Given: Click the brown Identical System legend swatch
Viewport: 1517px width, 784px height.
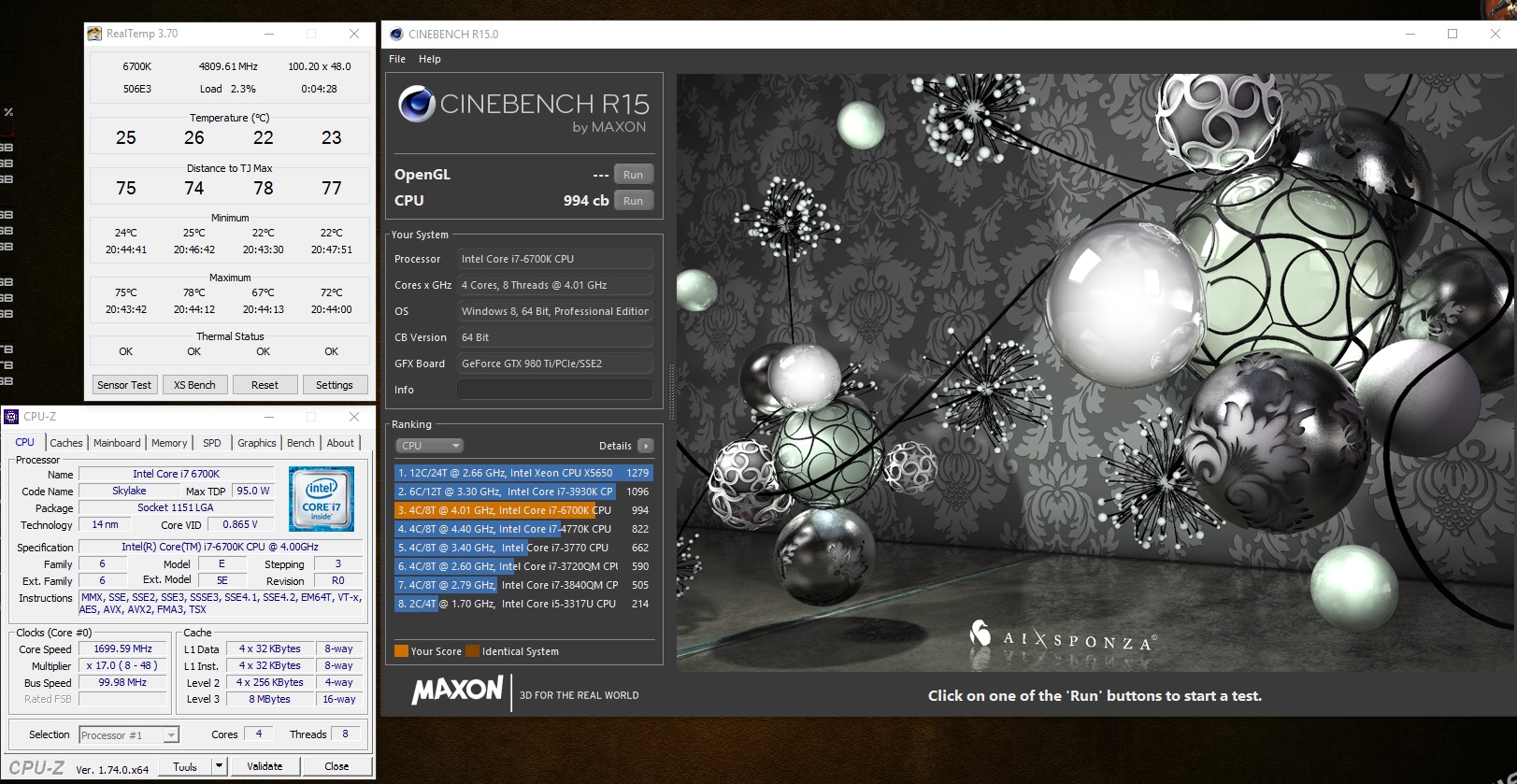Looking at the screenshot, I should (x=472, y=651).
